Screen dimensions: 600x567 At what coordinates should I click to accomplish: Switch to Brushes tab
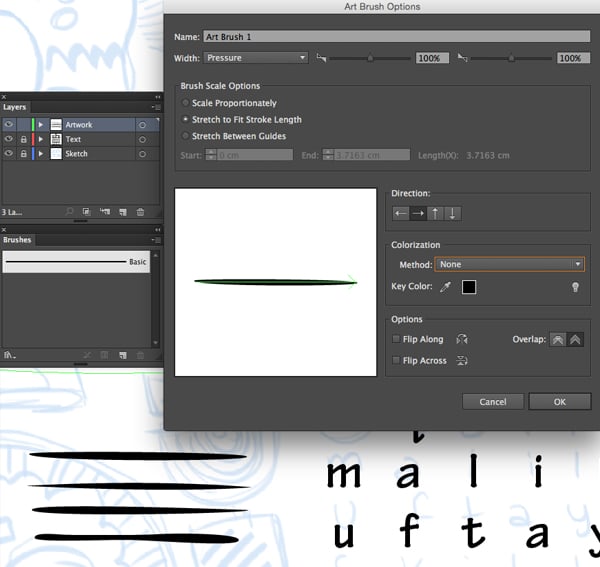pos(17,240)
